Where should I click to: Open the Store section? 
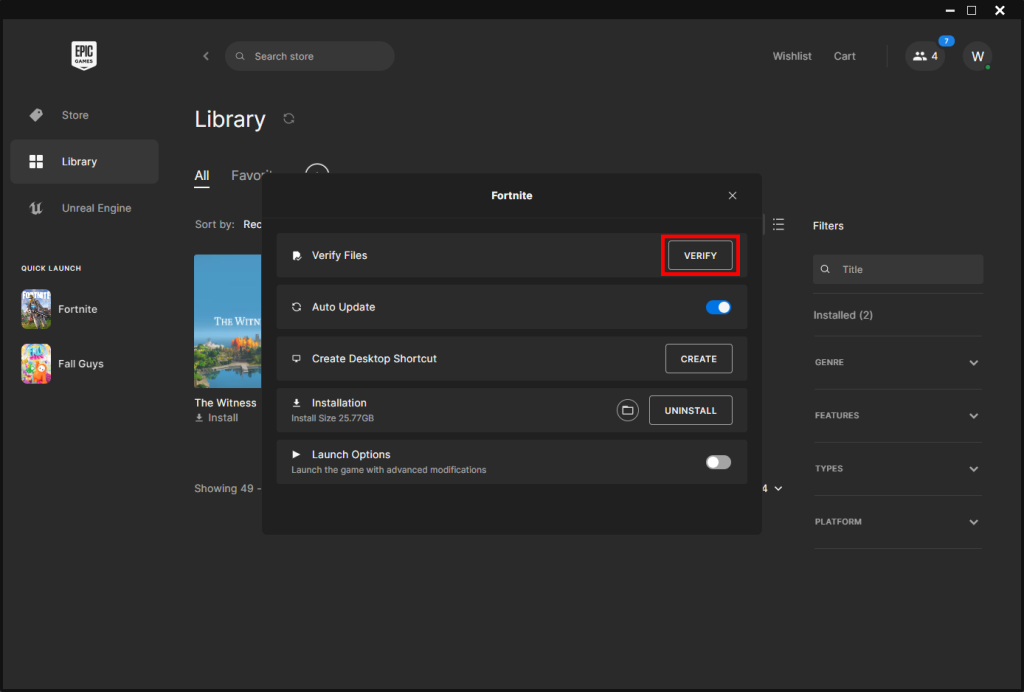point(84,115)
